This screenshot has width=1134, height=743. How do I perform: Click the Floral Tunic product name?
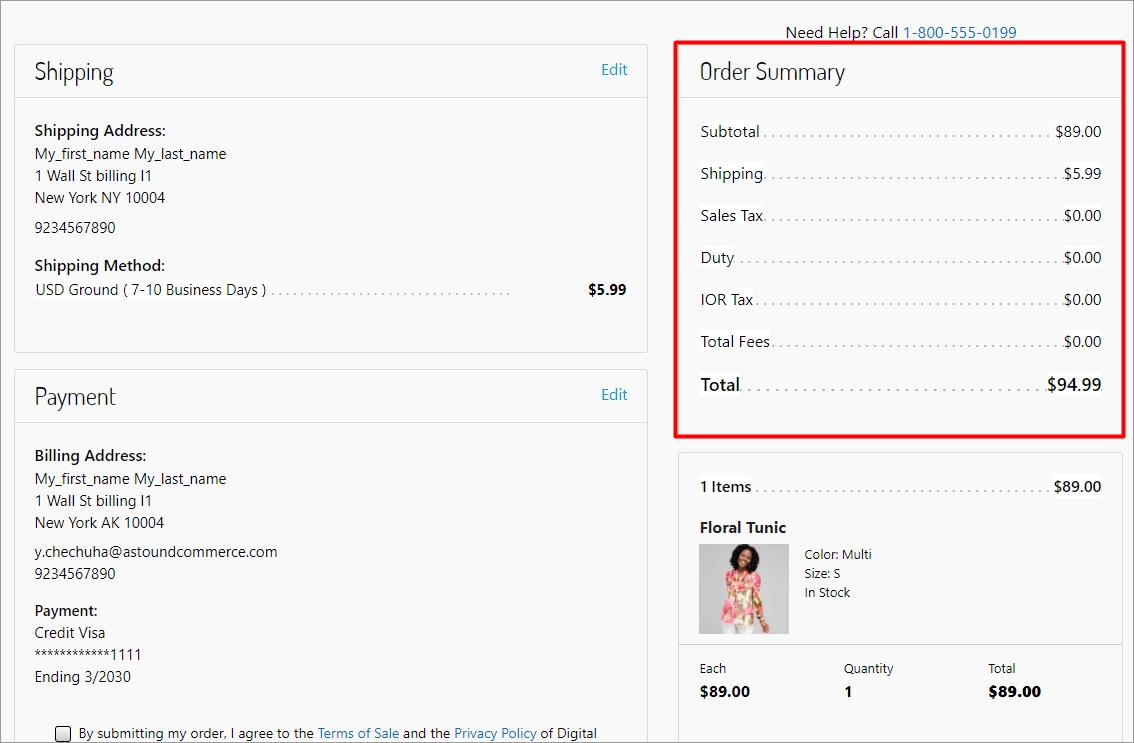[743, 528]
